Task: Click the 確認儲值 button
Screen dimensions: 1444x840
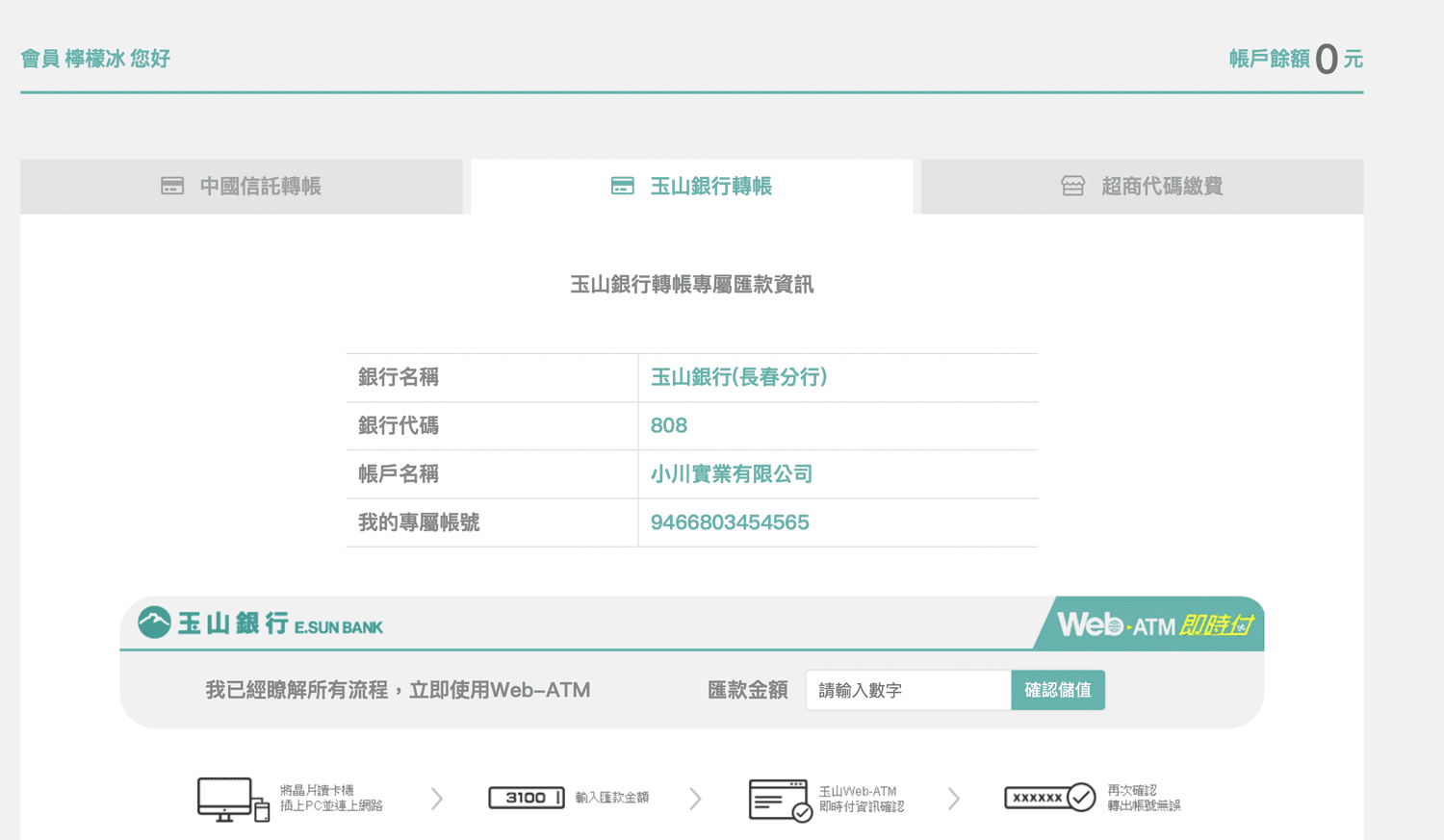Action: [1058, 690]
